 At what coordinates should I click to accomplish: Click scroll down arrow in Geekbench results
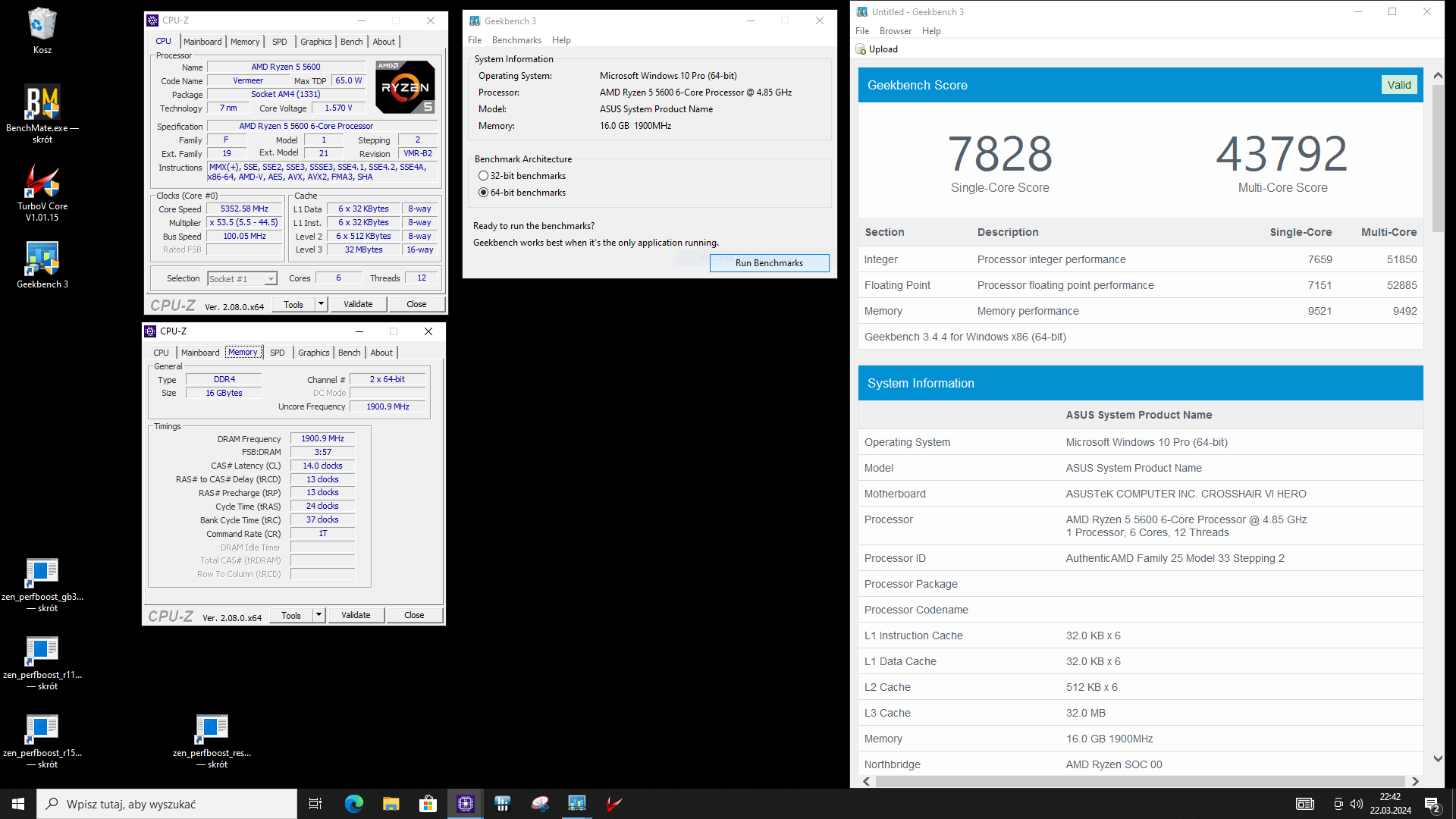click(x=1438, y=758)
